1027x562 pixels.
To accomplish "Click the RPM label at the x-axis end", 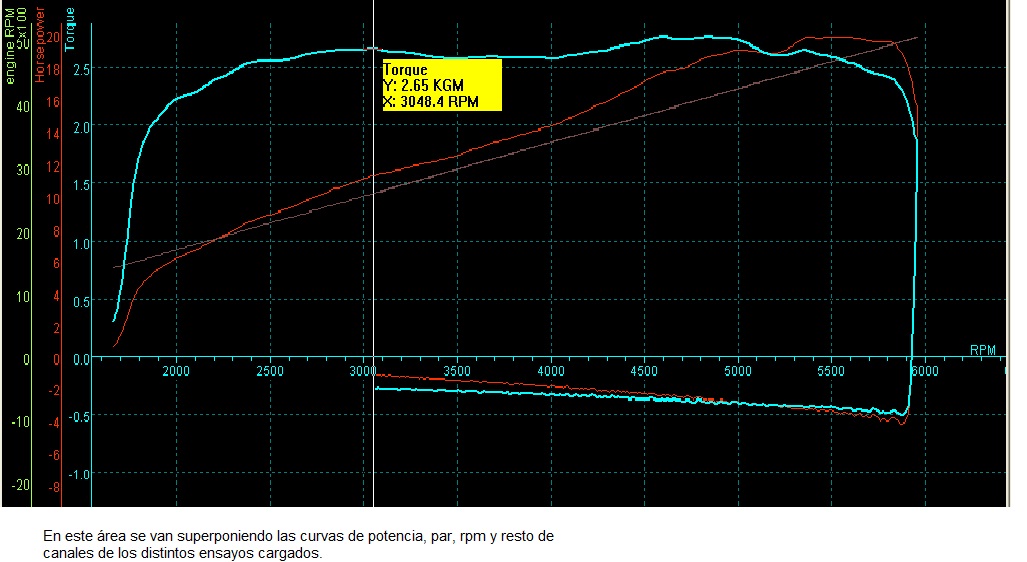I will (x=983, y=350).
